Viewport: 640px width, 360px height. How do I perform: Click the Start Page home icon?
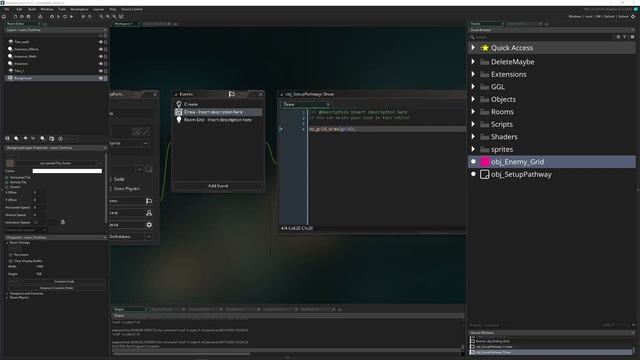pos(4,17)
